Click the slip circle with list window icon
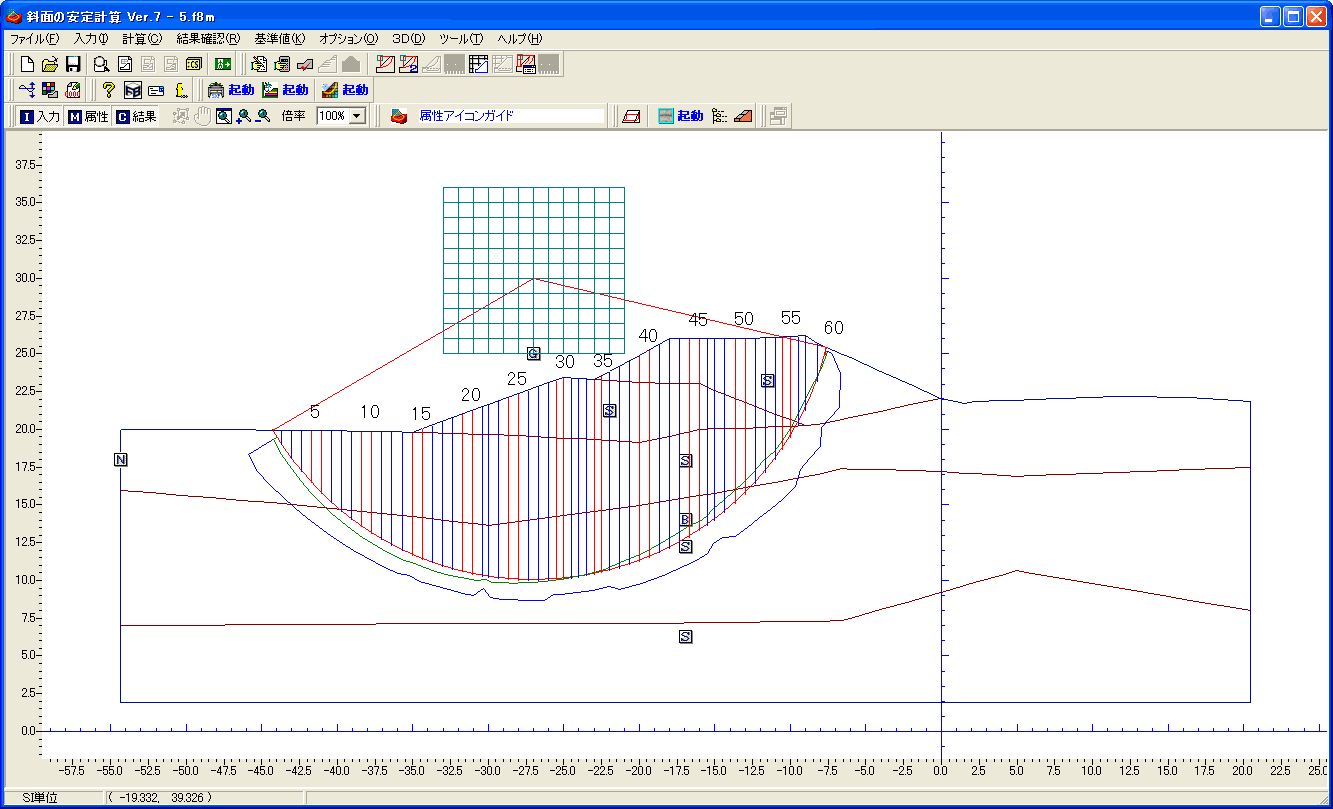1333x809 pixels. coord(526,64)
